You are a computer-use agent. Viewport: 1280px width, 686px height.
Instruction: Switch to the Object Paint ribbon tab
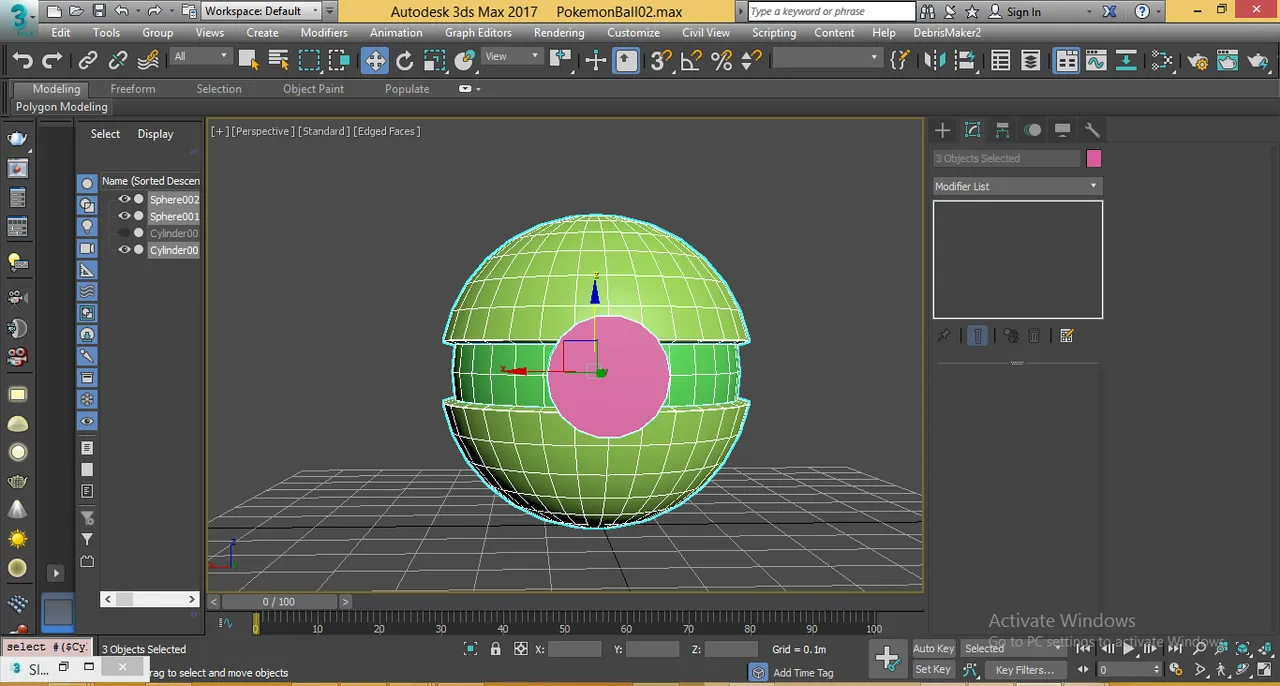pyautogui.click(x=313, y=89)
